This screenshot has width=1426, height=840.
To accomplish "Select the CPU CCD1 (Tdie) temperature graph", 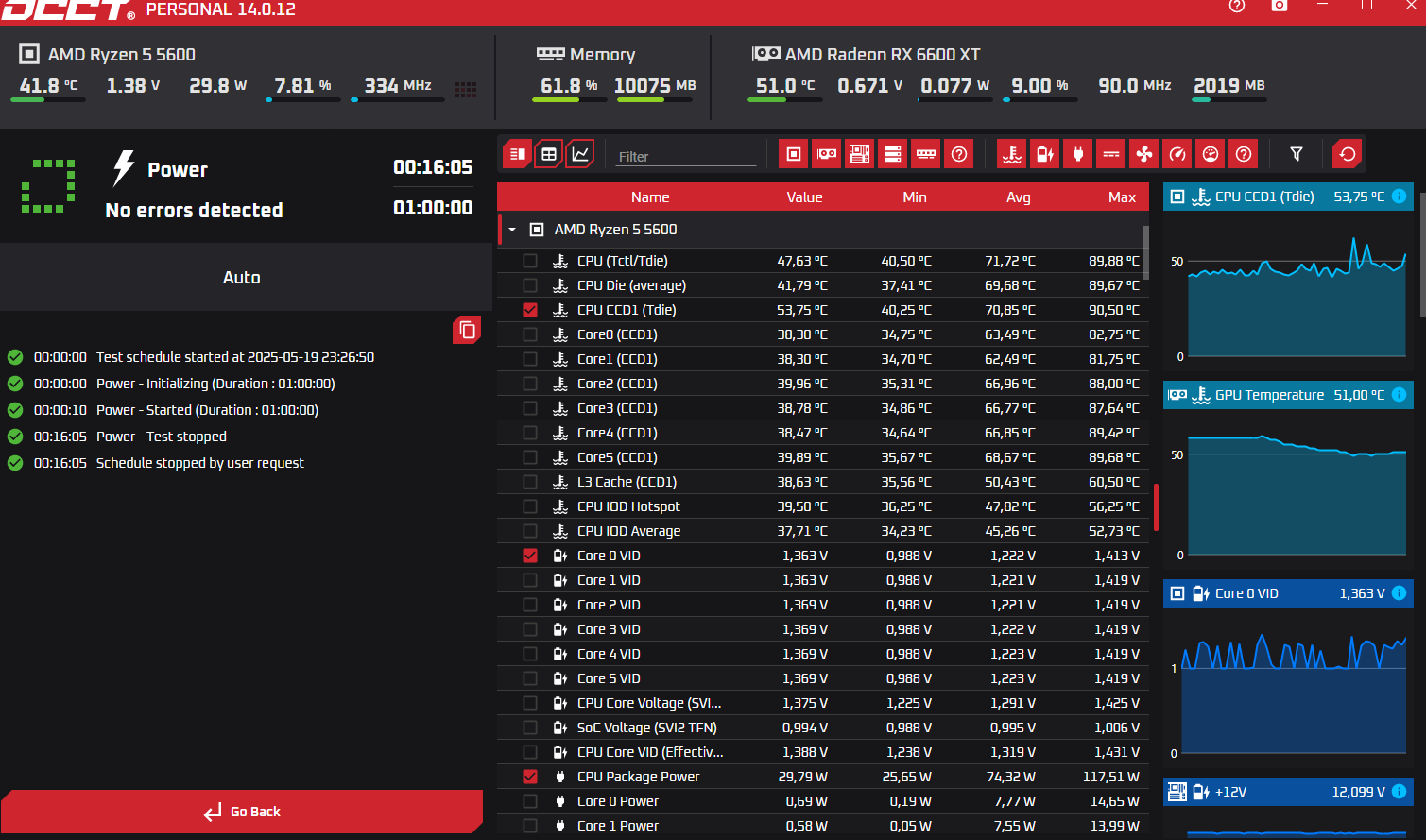I will [x=1288, y=274].
